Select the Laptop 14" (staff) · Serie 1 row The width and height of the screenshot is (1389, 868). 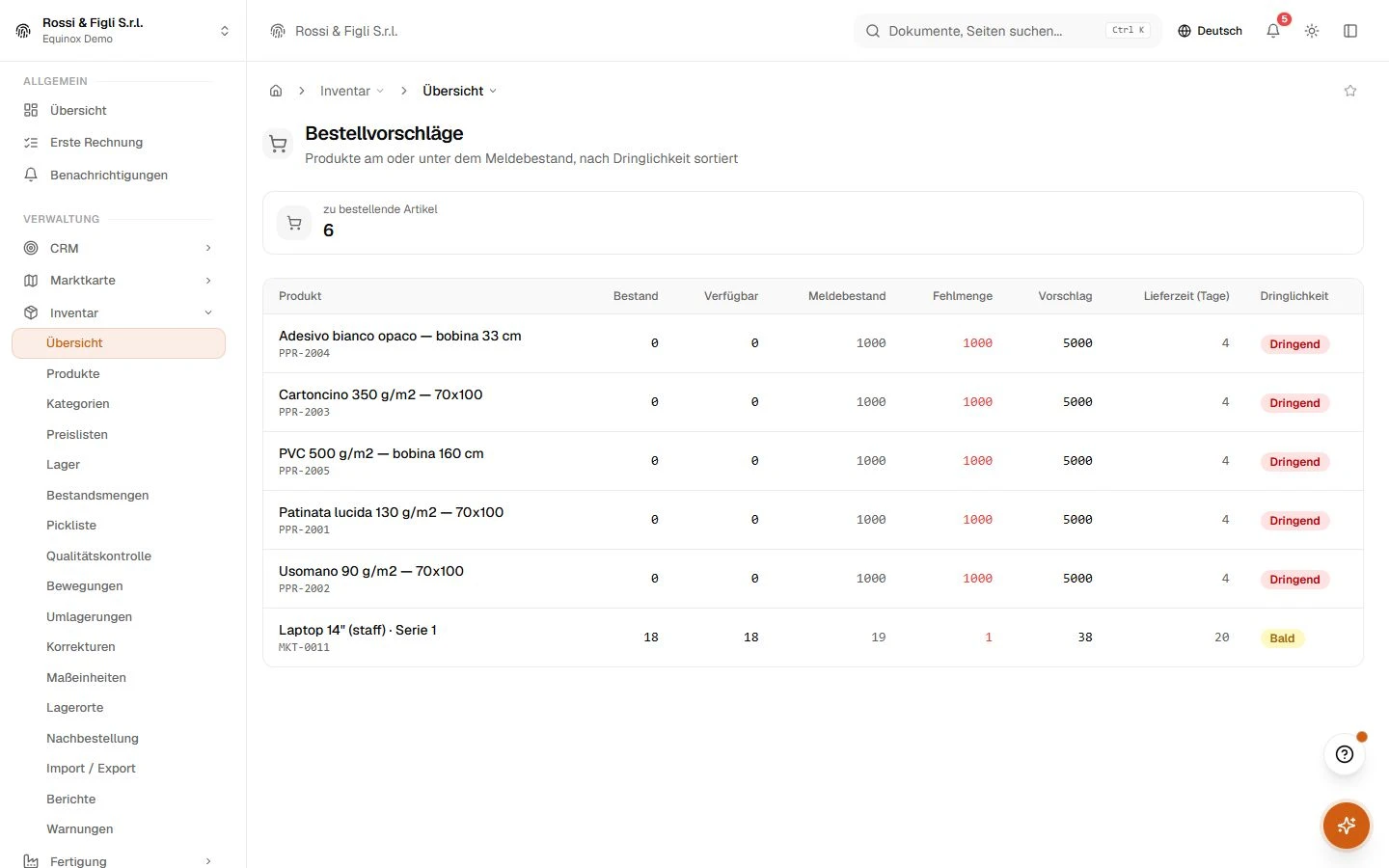tap(813, 637)
